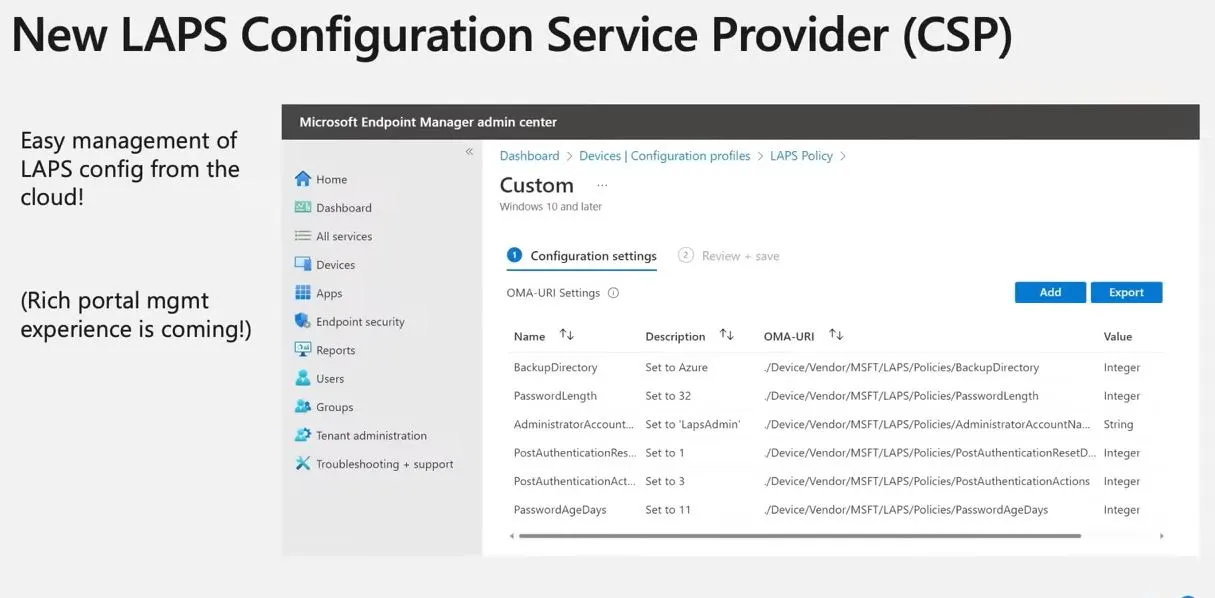Viewport: 1215px width, 598px height.
Task: Select the PasswordAgeDays row name
Action: (x=560, y=510)
